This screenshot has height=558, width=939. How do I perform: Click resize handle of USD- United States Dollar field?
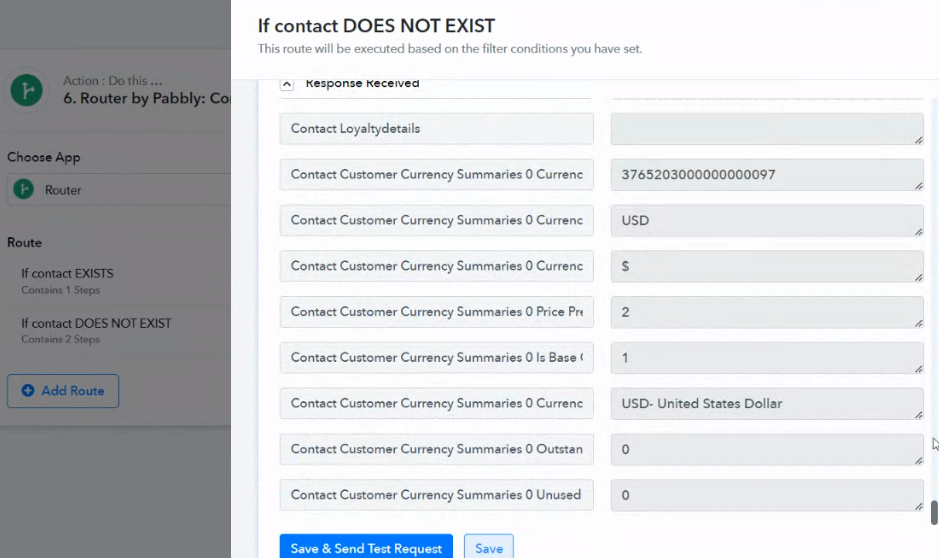(x=917, y=414)
